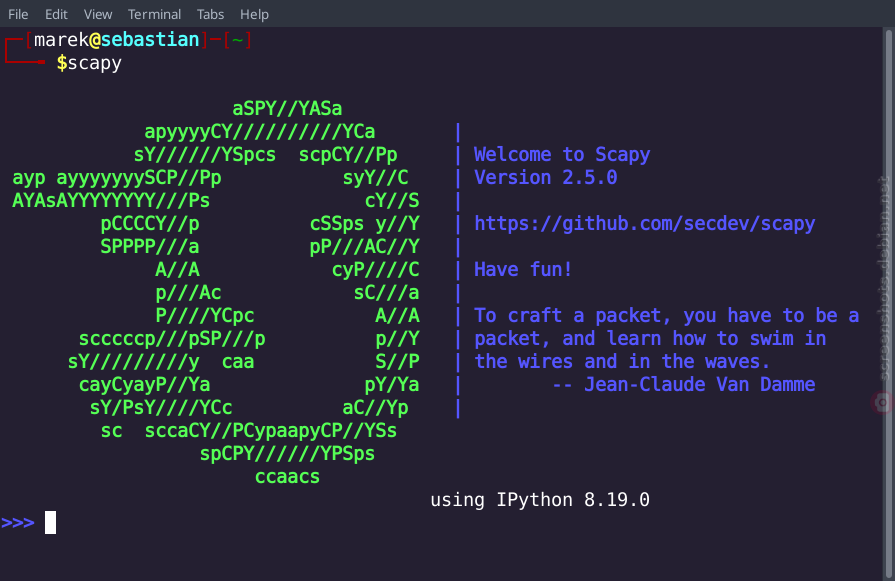895x581 pixels.
Task: Open the File menu
Action: [x=18, y=14]
